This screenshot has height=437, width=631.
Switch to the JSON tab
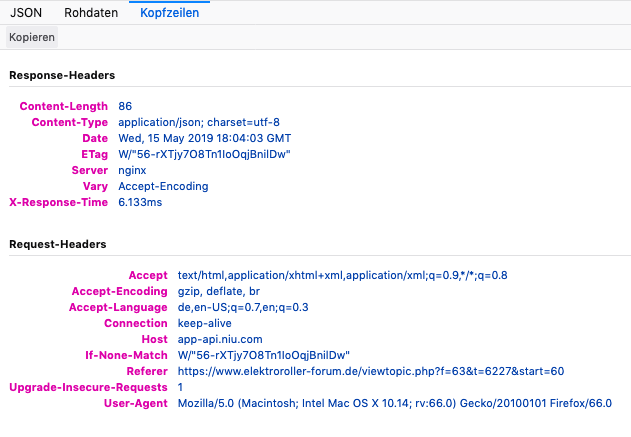[x=26, y=13]
